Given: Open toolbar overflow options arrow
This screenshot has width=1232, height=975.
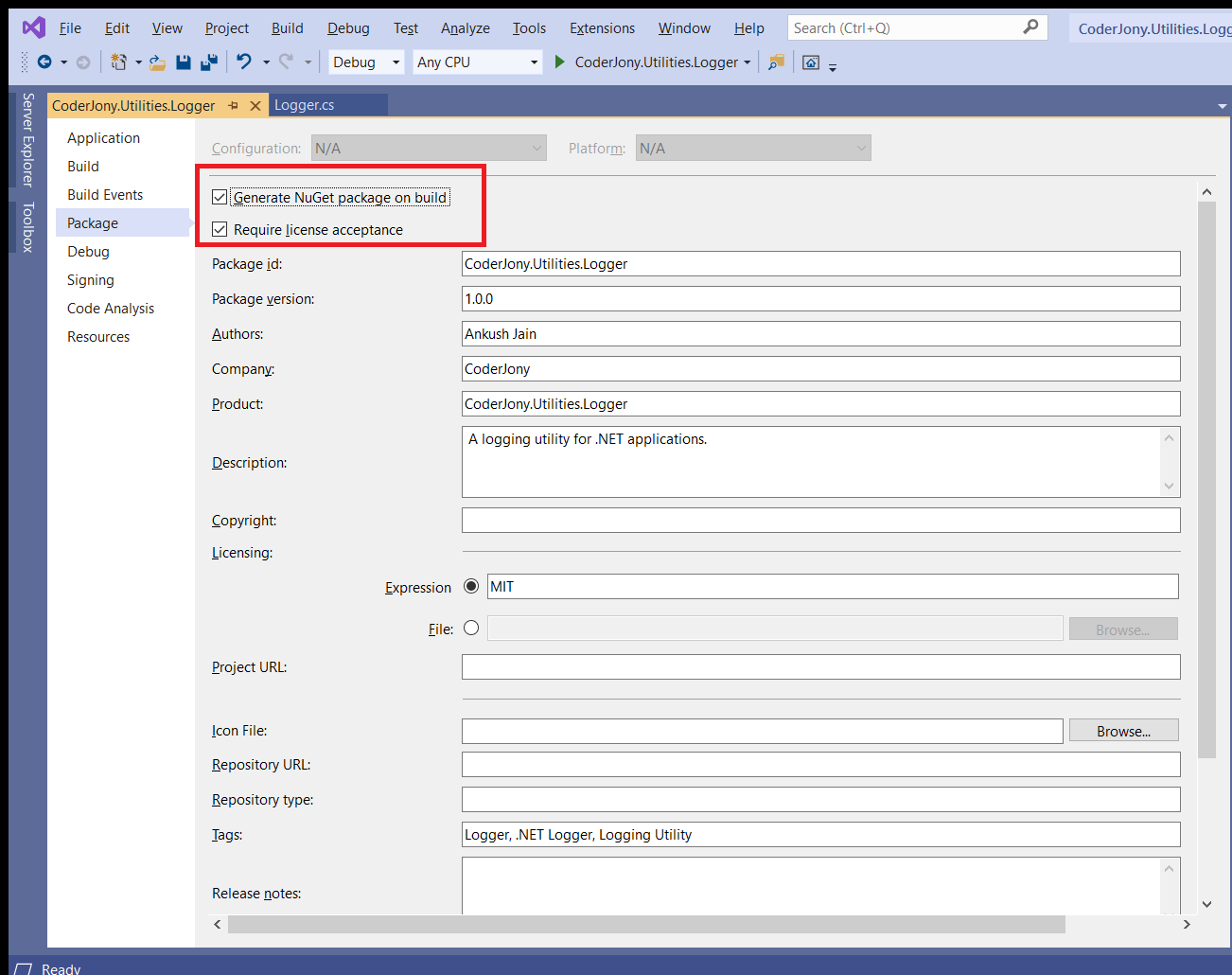Looking at the screenshot, I should coord(833,66).
